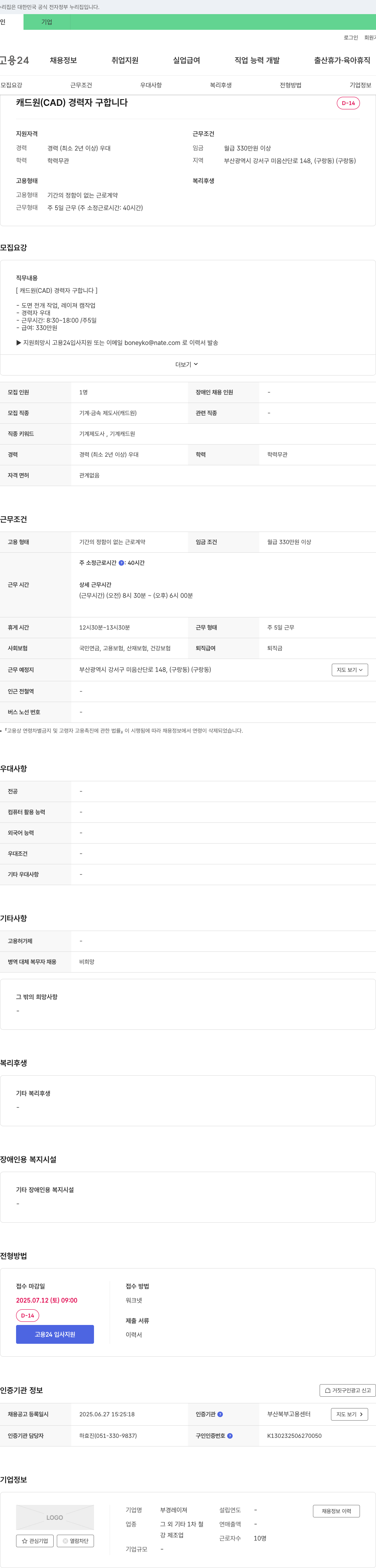Click the D-14 badge near job title
The height and width of the screenshot is (1568, 376).
(x=348, y=103)
